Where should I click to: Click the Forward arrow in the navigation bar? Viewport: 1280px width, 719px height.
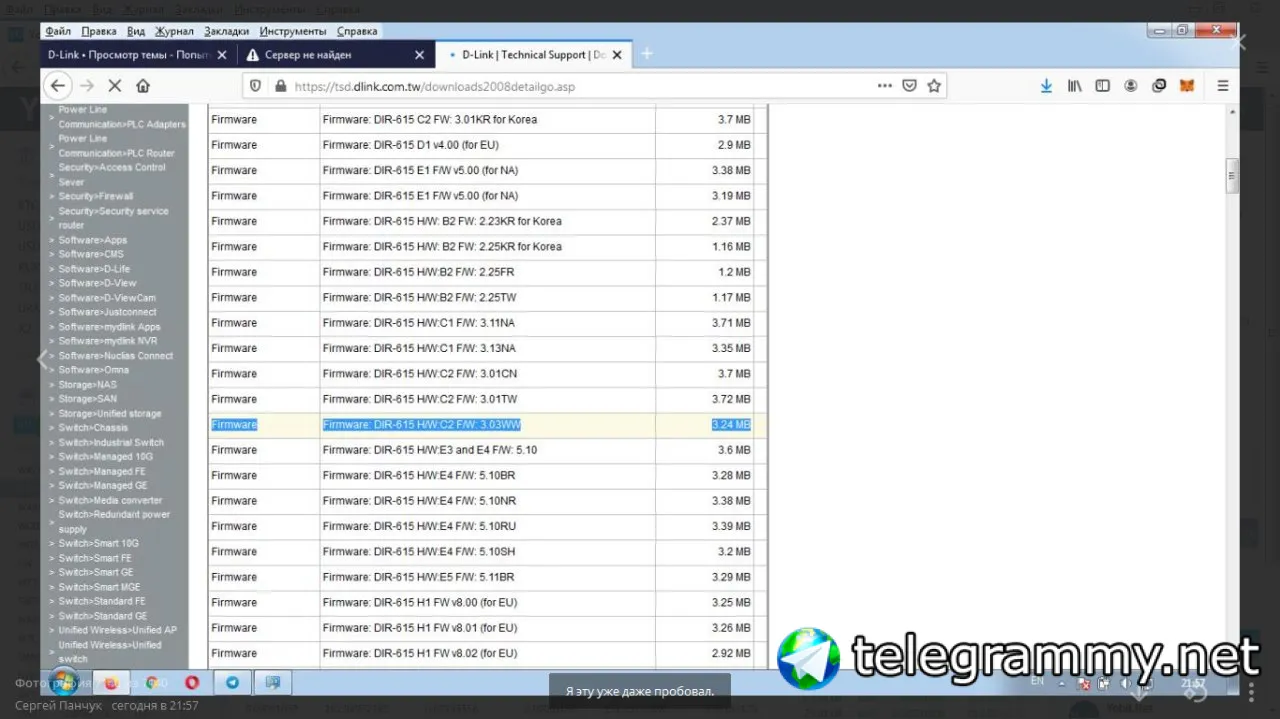(x=87, y=86)
